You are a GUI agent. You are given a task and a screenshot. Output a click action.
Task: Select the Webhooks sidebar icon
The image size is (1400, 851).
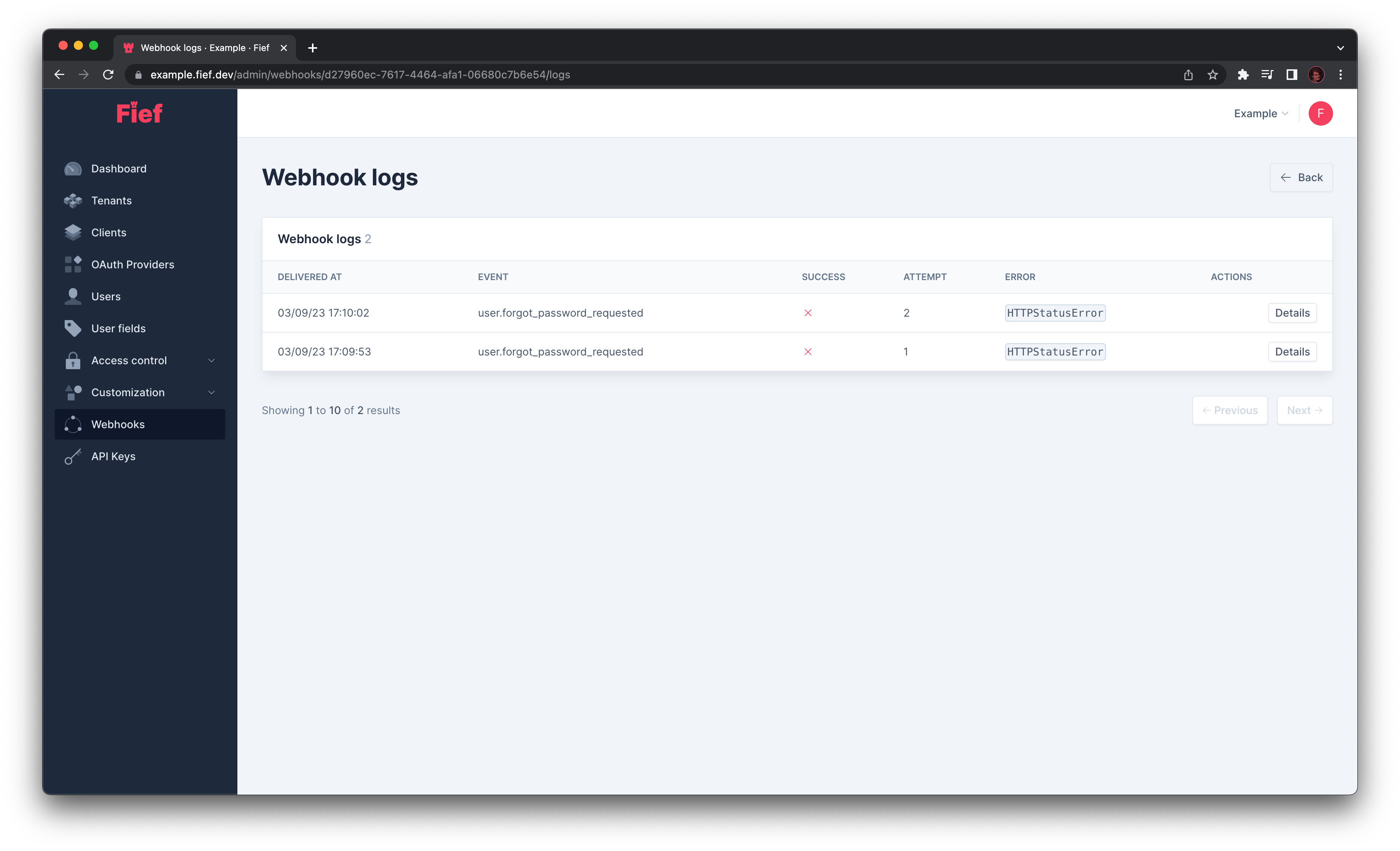point(73,424)
